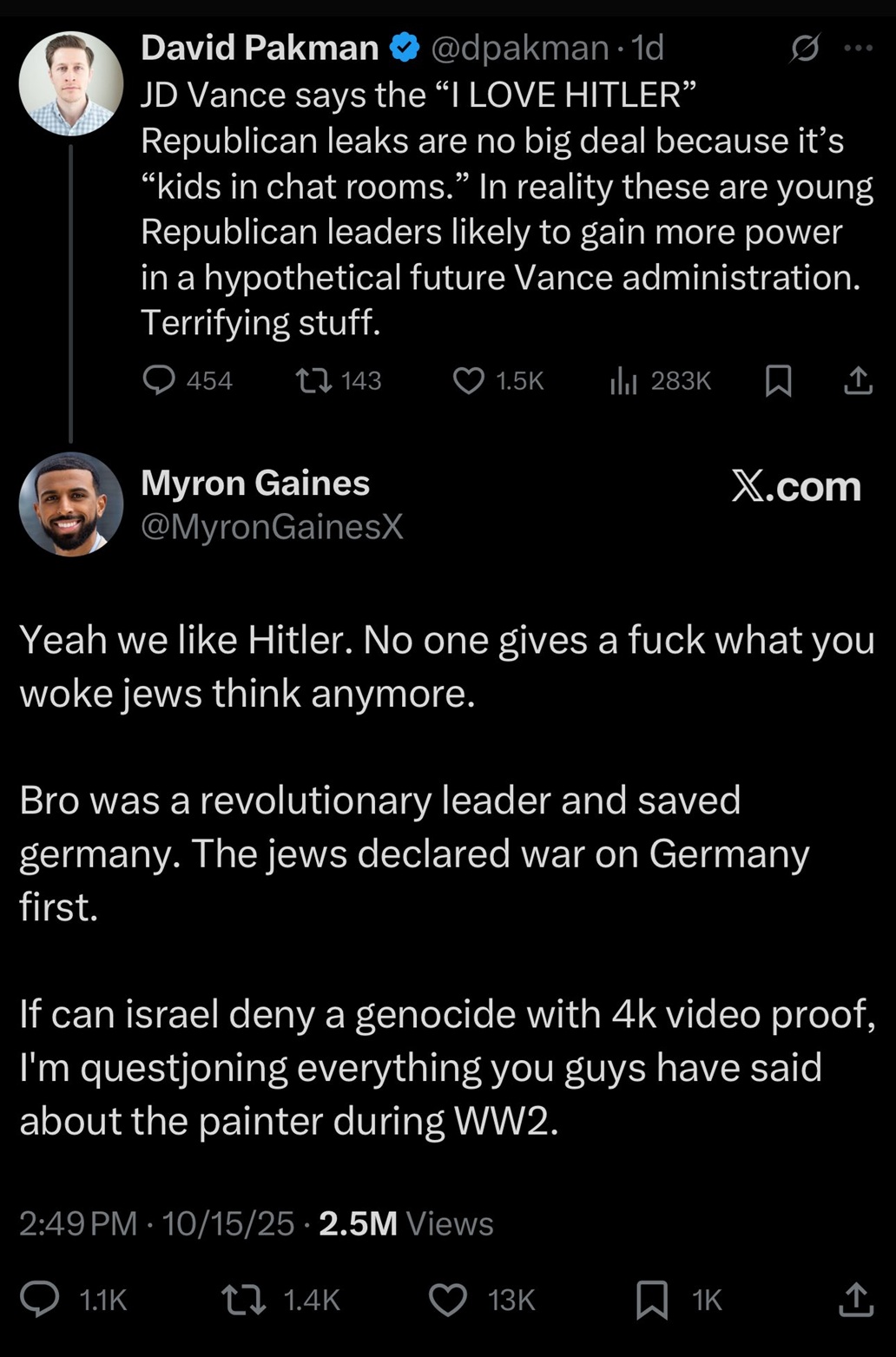Open the @dpakman handle link
Image resolution: width=896 pixels, height=1357 pixels.
click(x=520, y=48)
